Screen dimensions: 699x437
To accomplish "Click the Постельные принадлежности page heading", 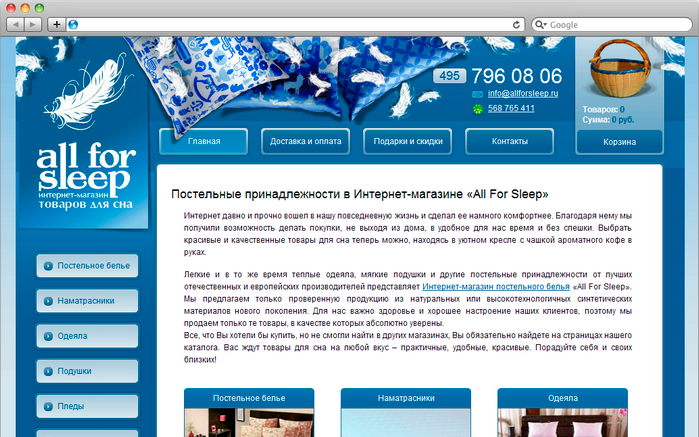I will pos(360,194).
